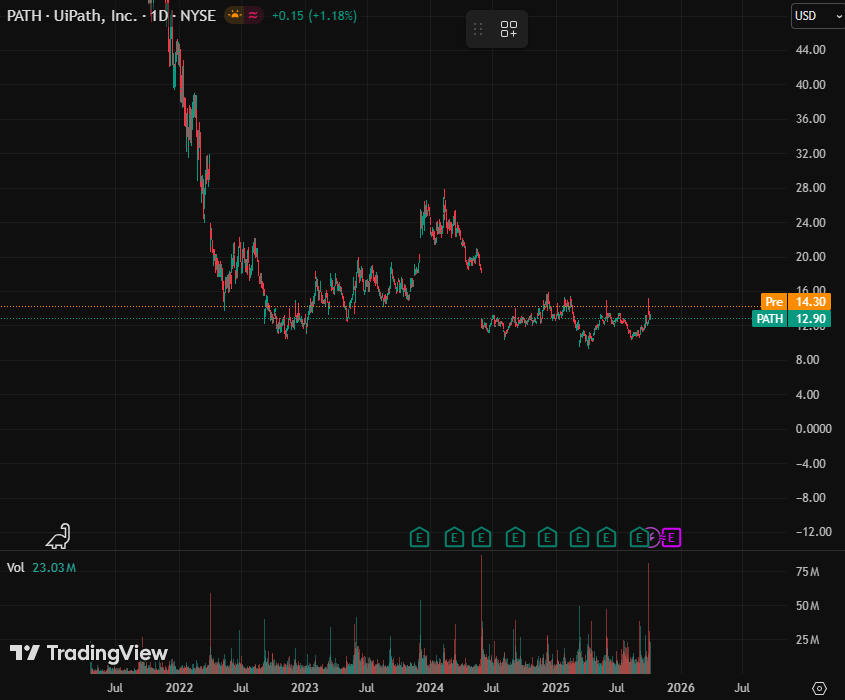Click the 36.00 price axis label
845x700 pixels.
pyautogui.click(x=811, y=119)
